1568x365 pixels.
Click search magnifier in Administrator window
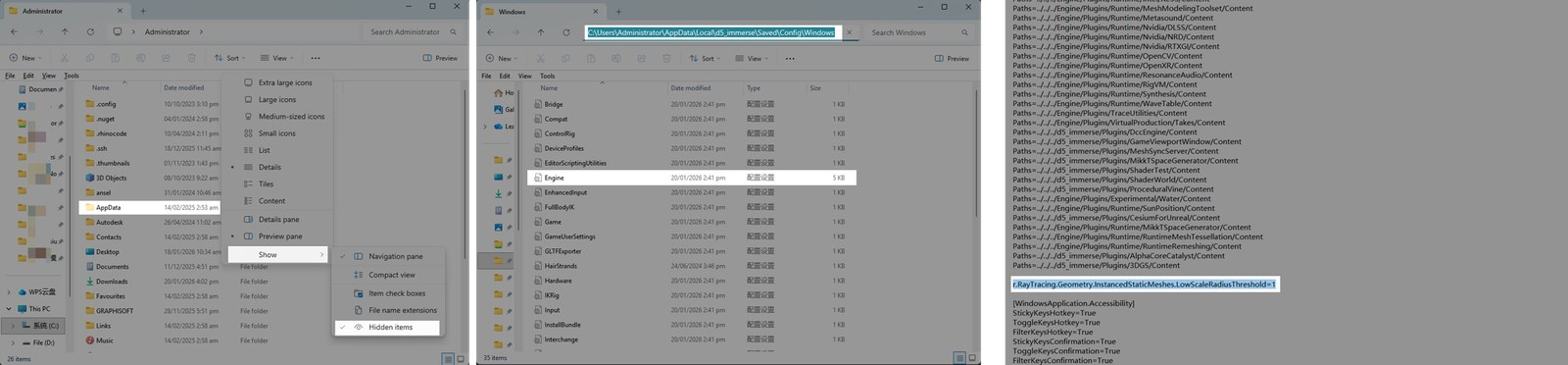click(x=453, y=31)
